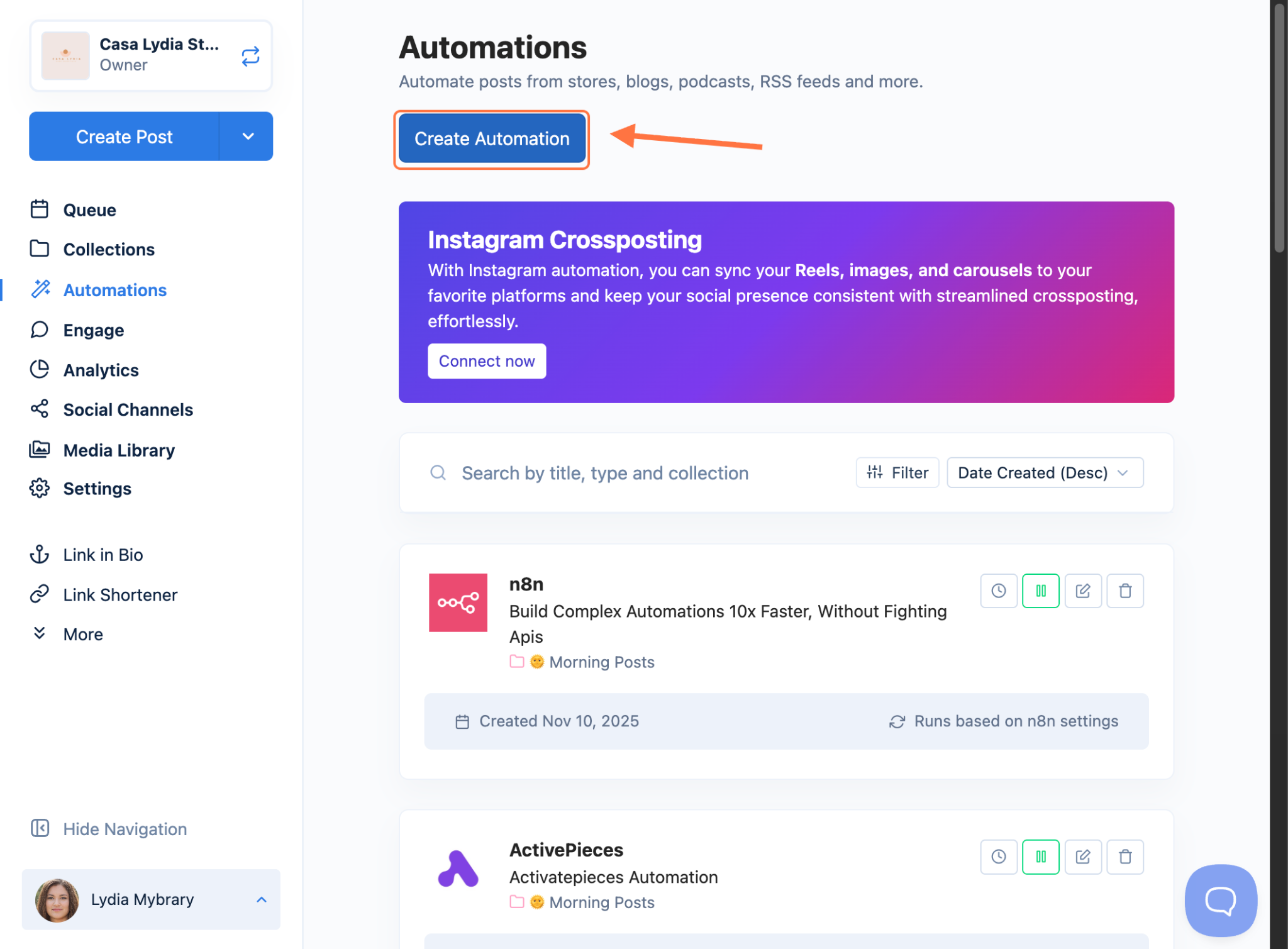Screen dimensions: 1288x949
Task: Delete the ActivePieces automation
Action: (x=1124, y=857)
